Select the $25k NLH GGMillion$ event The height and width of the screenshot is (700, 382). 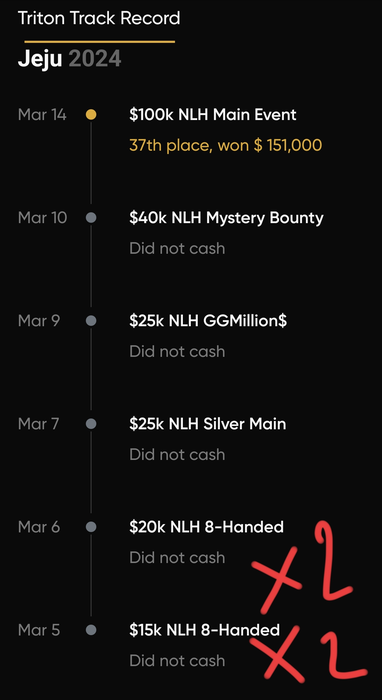click(208, 321)
